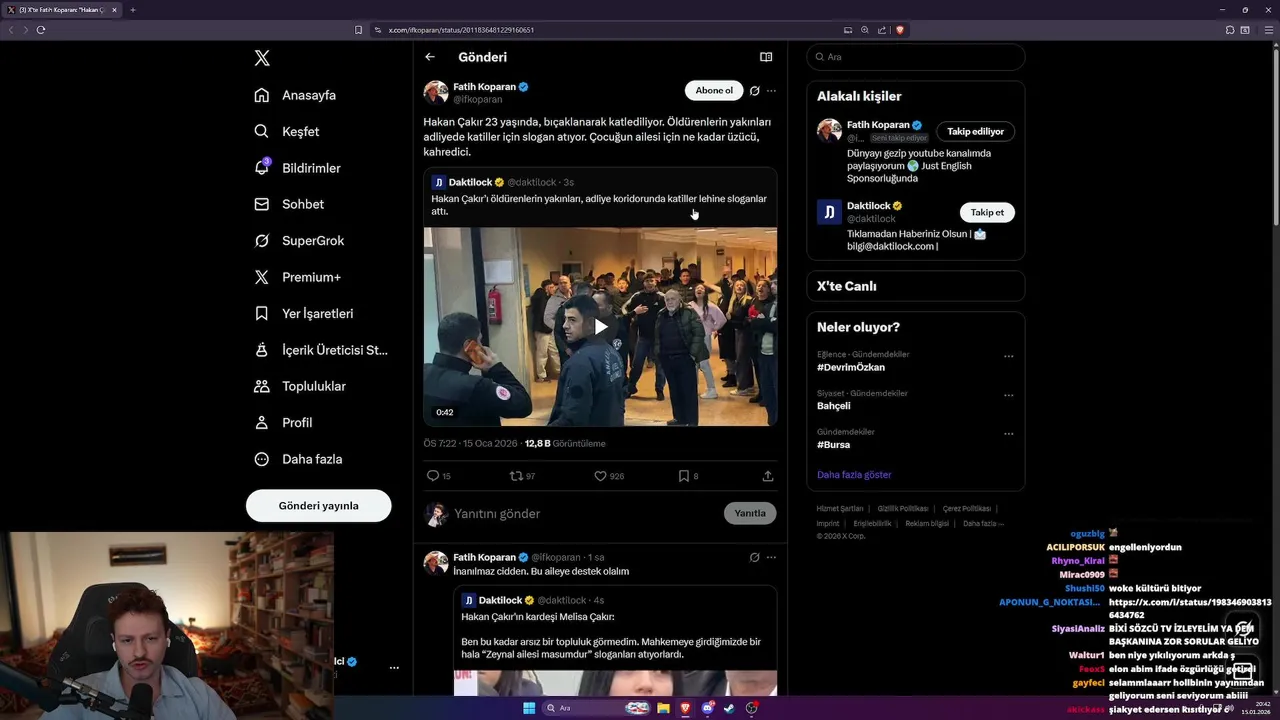Screen dimensions: 1280x720
Task: Open Hizmet Şartları footer link
Action: [x=840, y=509]
